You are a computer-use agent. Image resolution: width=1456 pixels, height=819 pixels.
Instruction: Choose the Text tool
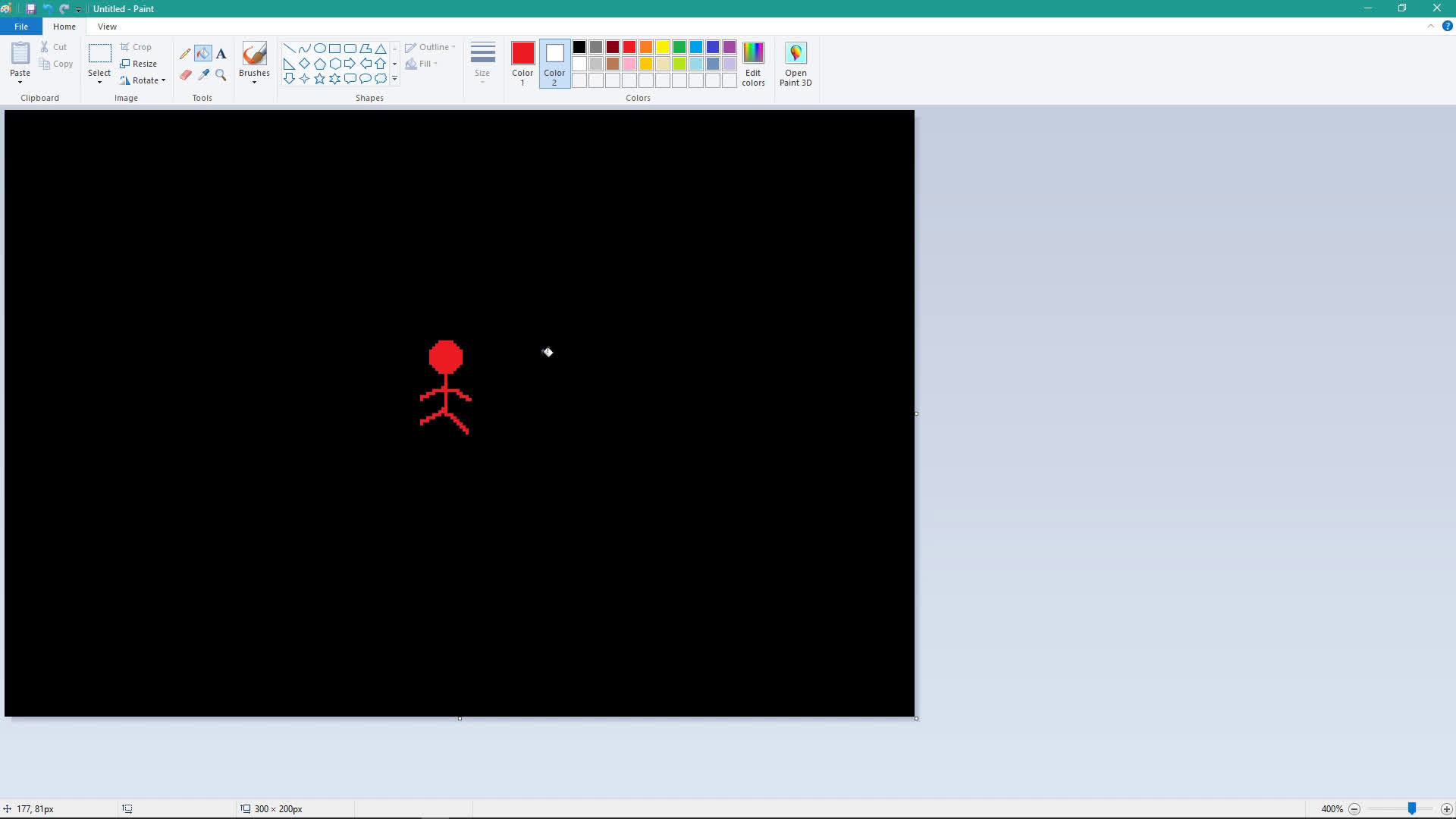221,54
